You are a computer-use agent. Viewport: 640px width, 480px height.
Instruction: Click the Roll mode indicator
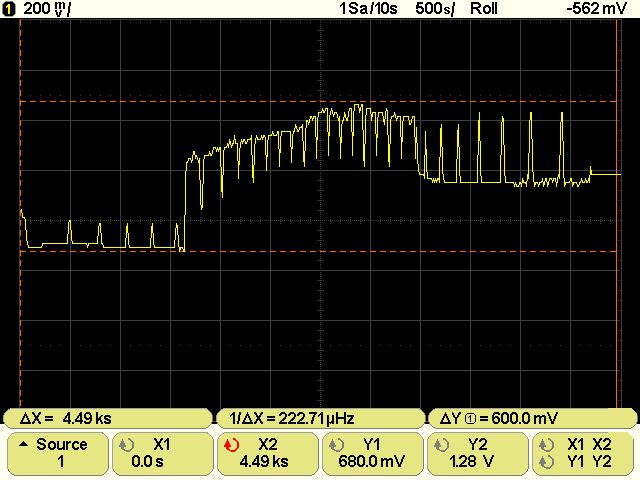[x=484, y=9]
